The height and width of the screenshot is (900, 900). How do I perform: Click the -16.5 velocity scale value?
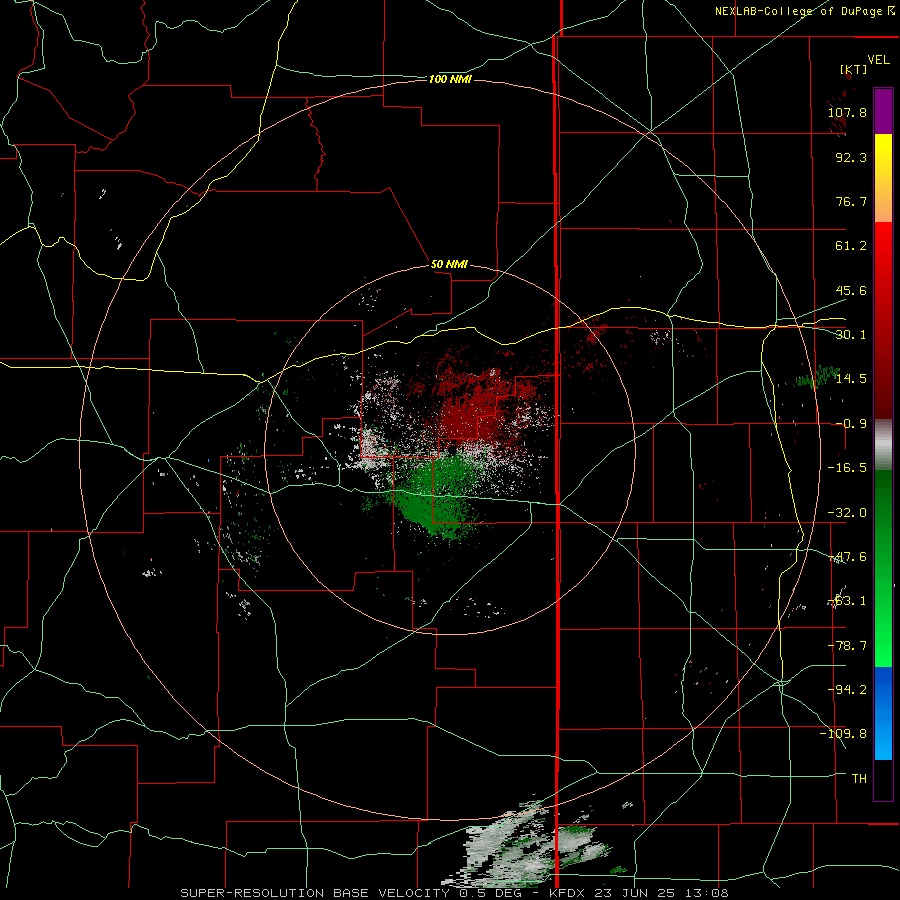[x=847, y=468]
